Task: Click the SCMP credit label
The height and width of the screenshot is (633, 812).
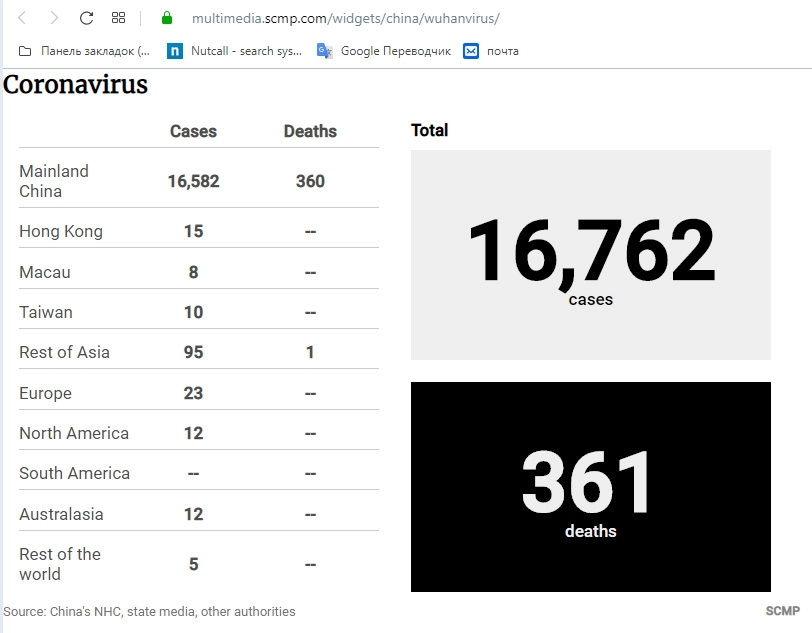Action: pos(782,611)
